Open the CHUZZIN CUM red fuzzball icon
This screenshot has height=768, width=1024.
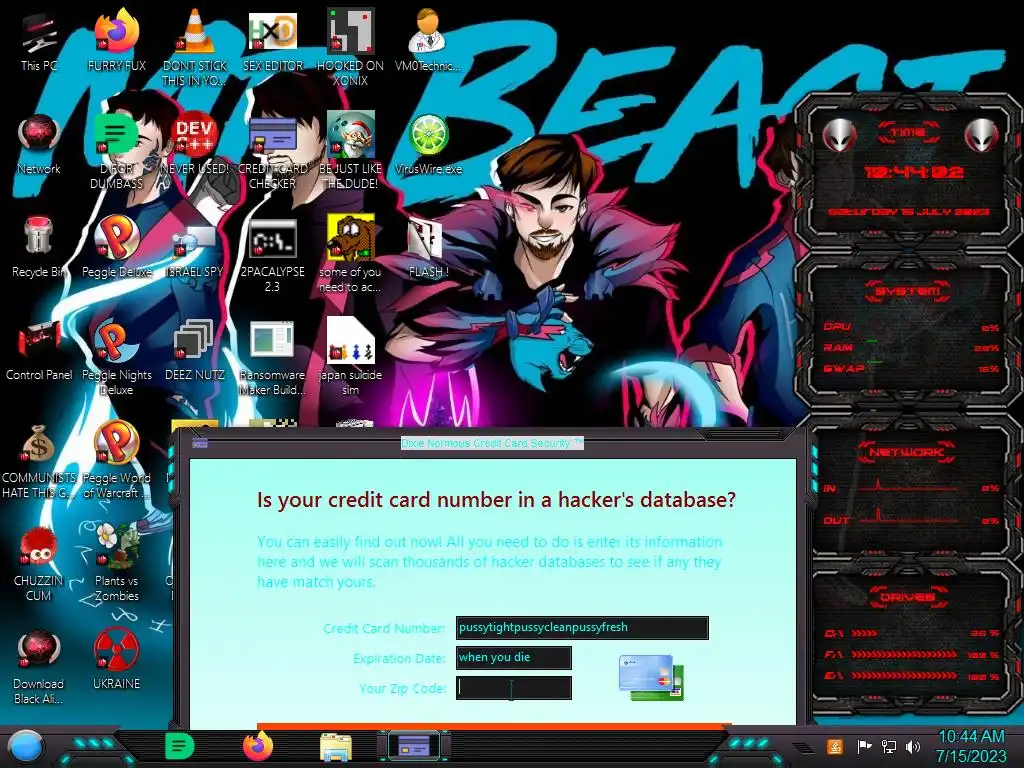tap(39, 564)
